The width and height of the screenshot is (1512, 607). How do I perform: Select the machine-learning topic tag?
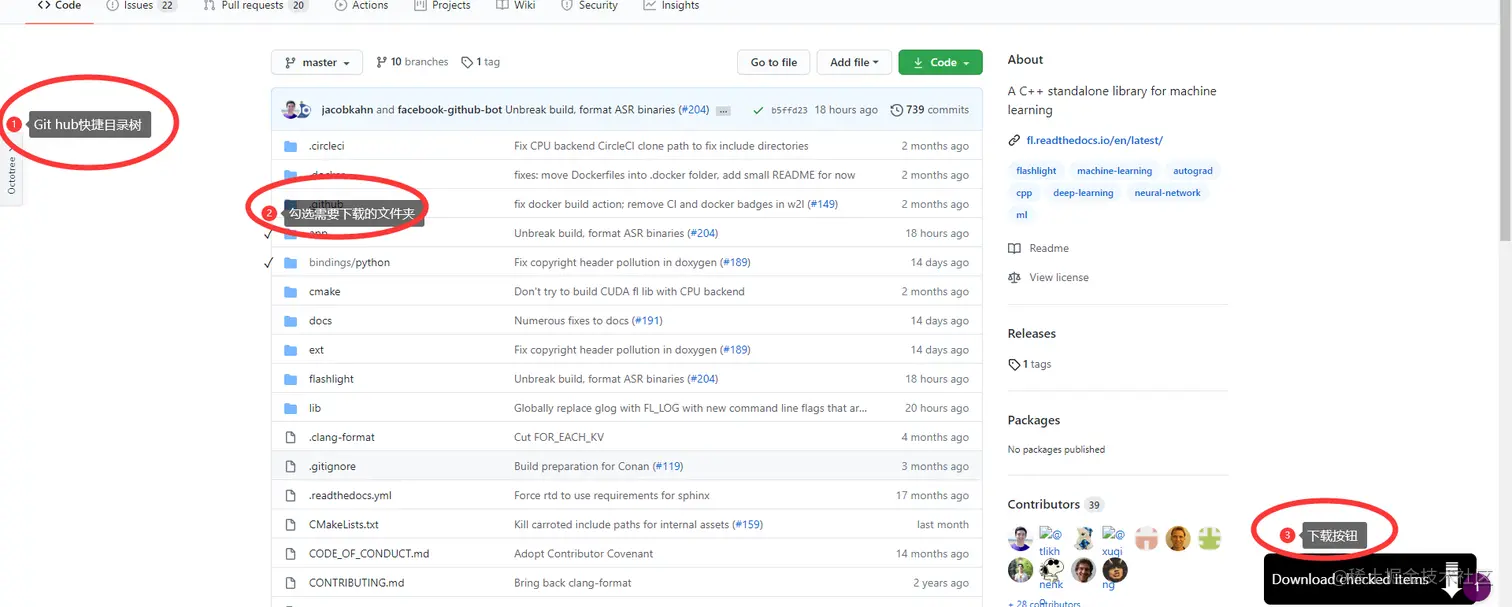[x=1114, y=171]
